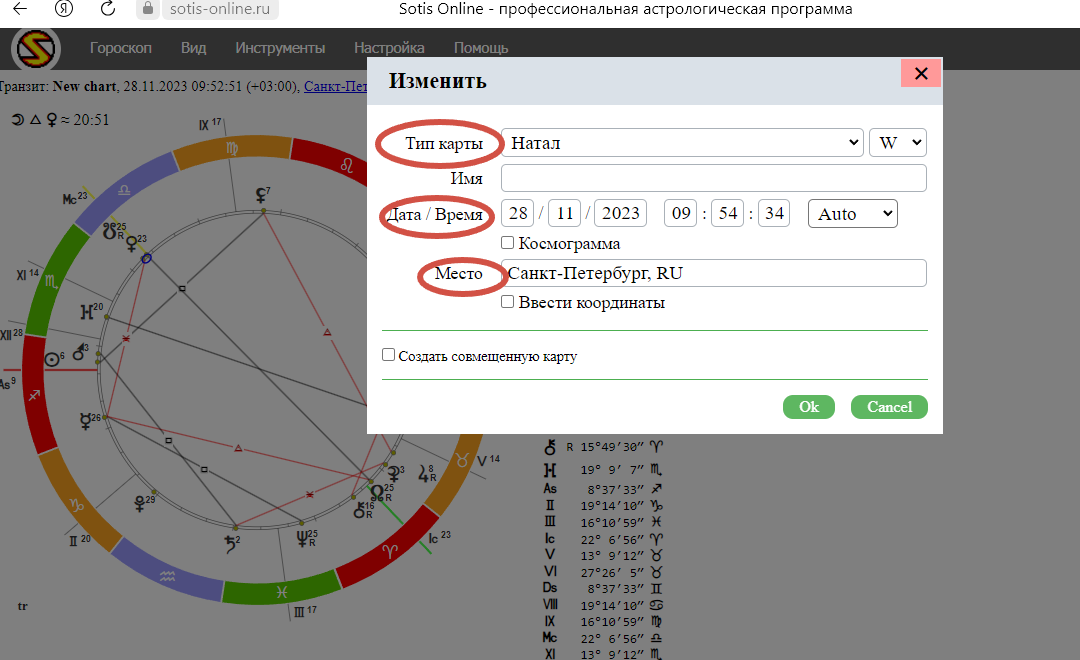Viewport: 1080px width, 660px height.
Task: Confirm with the Ok button
Action: pos(809,407)
